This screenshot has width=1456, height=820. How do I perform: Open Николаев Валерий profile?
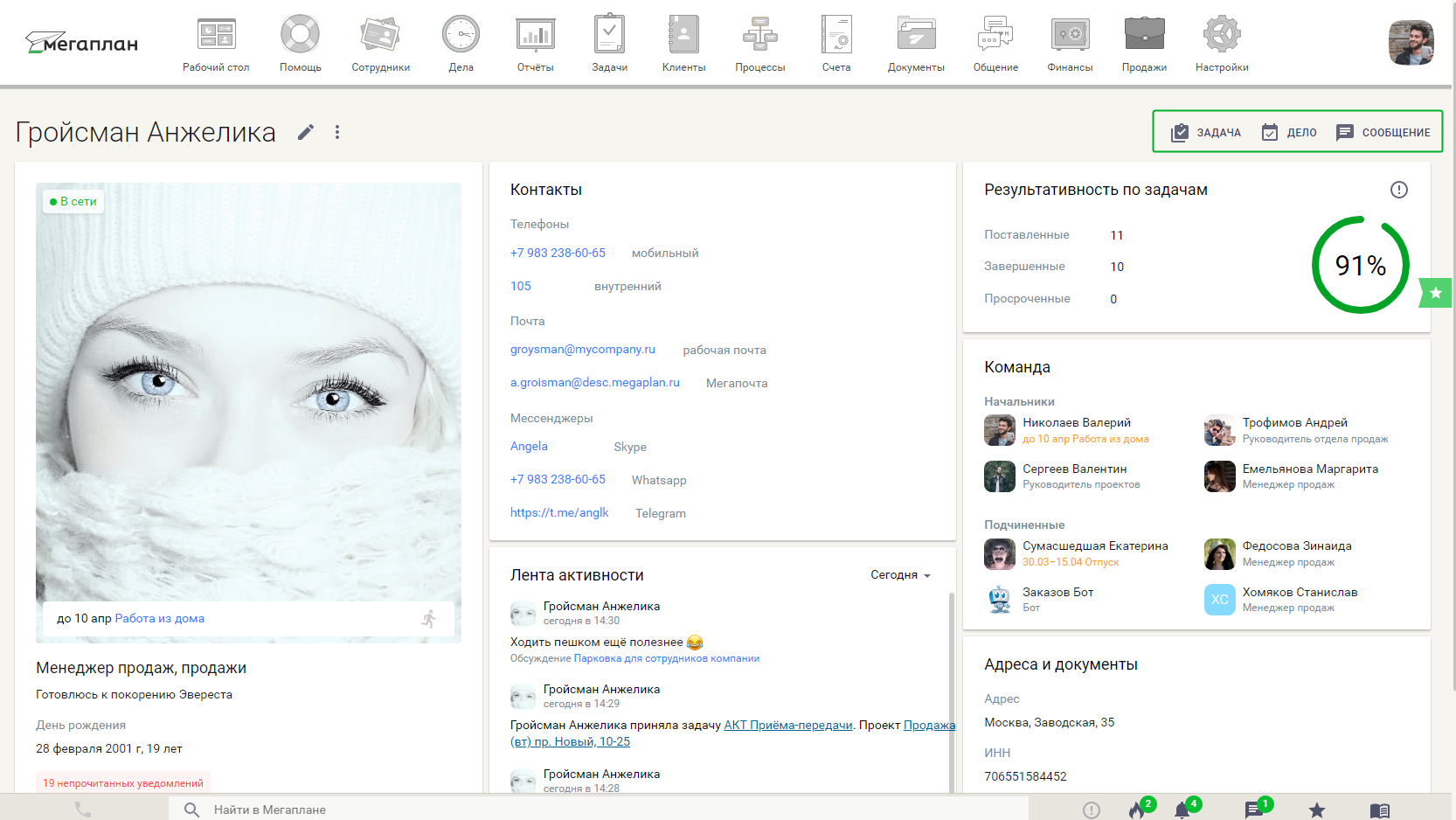click(x=1077, y=422)
